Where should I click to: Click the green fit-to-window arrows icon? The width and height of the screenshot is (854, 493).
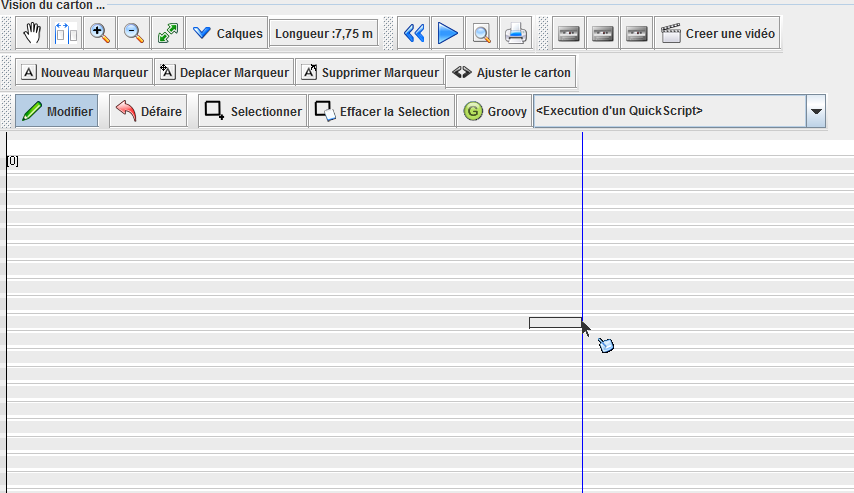(x=168, y=33)
